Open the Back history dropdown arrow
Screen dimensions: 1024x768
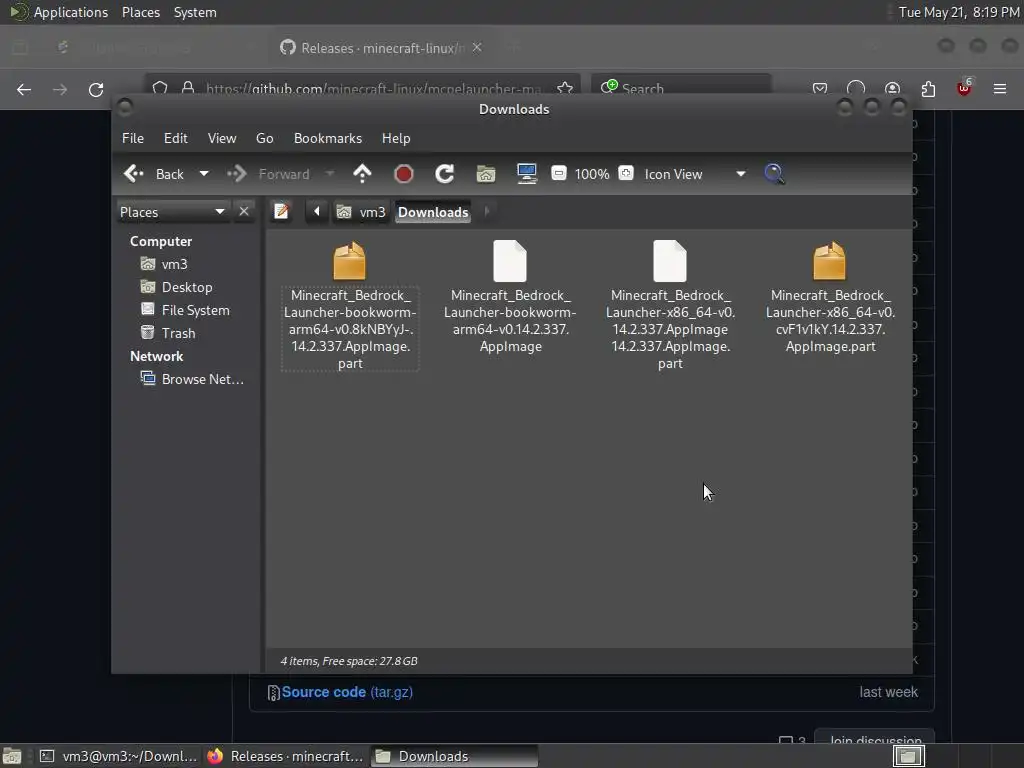point(204,174)
